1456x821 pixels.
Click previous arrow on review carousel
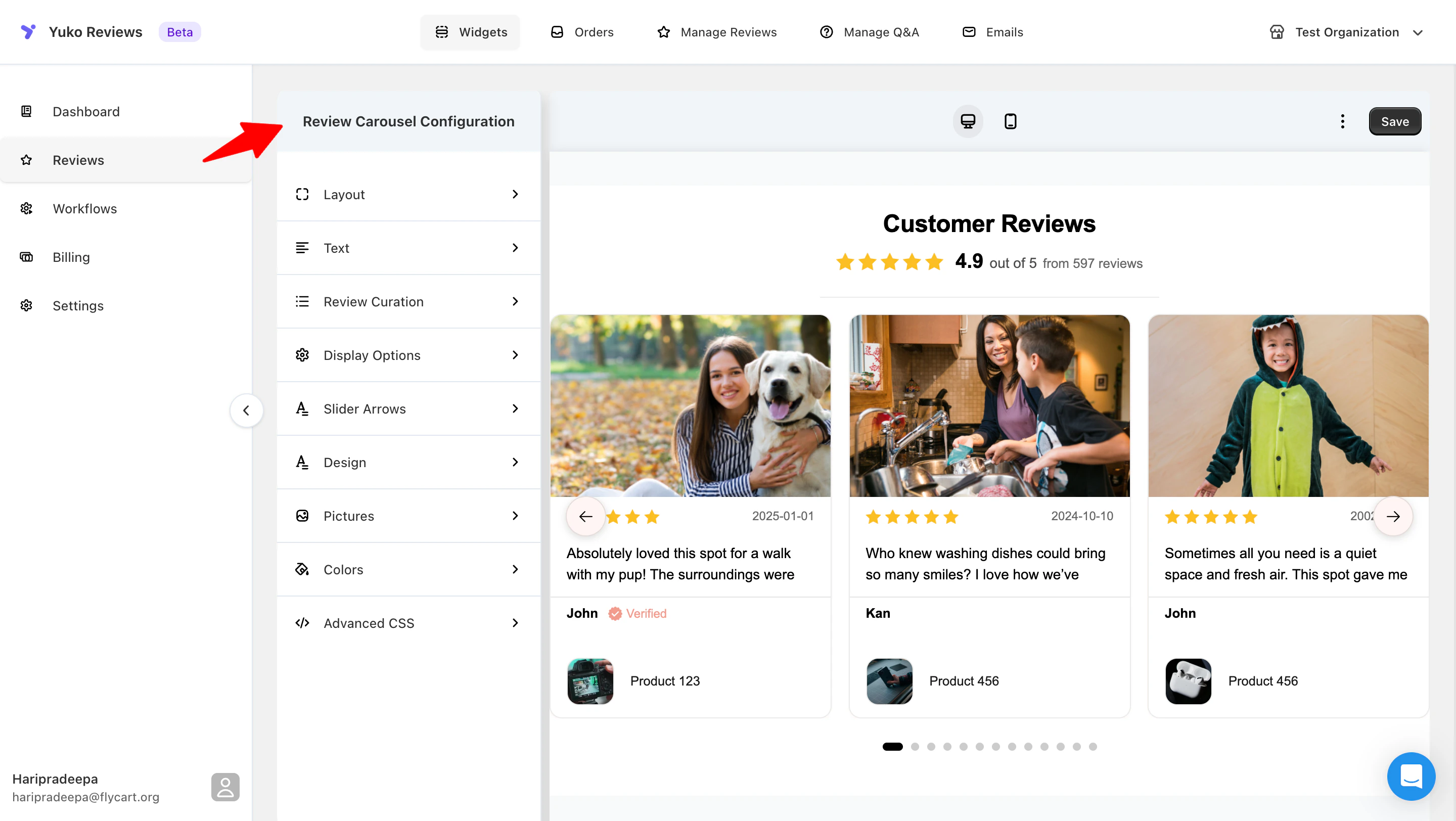pos(585,516)
